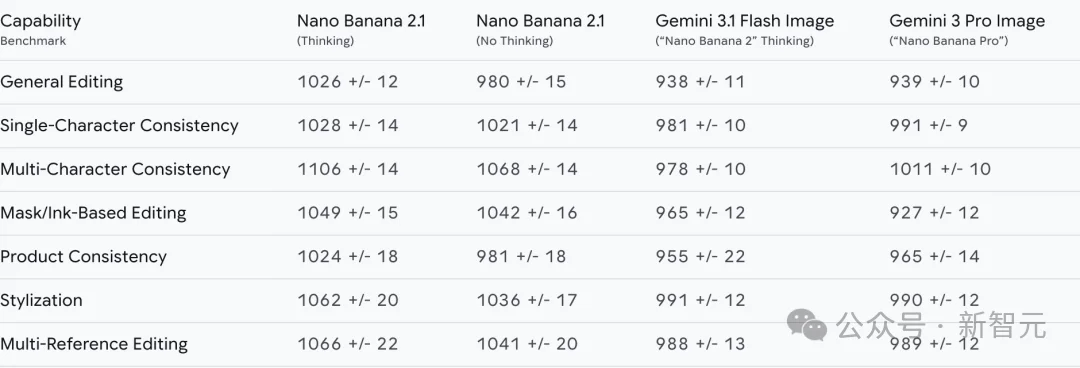Click the 公众号 · 新智元 watermark text

coord(941,325)
